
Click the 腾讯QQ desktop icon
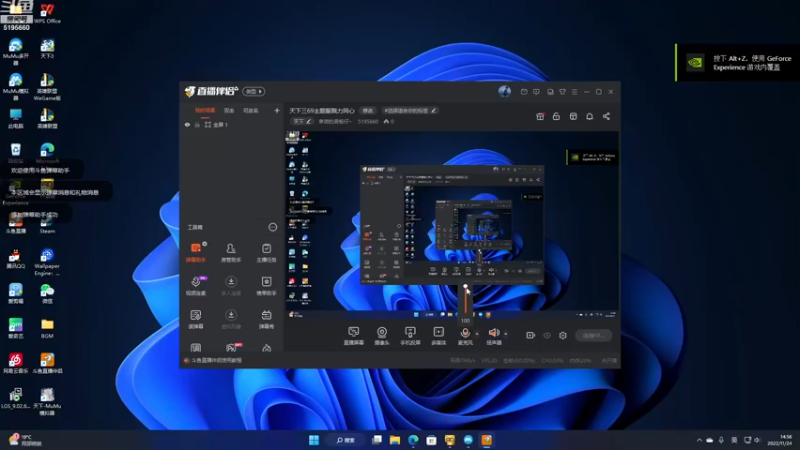15,259
